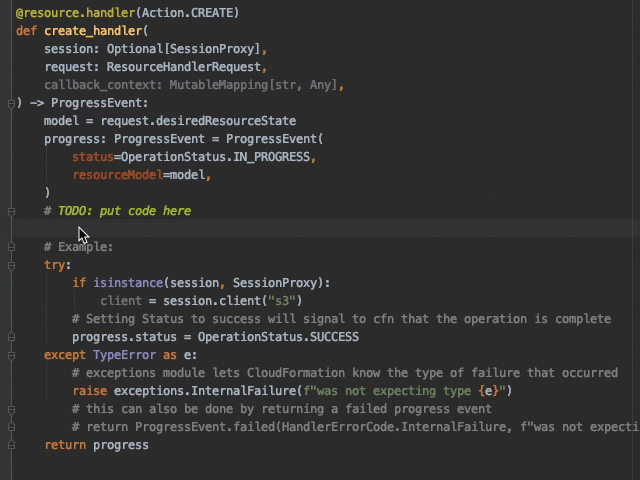The width and height of the screenshot is (640, 480).
Task: Click 'status' keyword argument name
Action: [93, 157]
